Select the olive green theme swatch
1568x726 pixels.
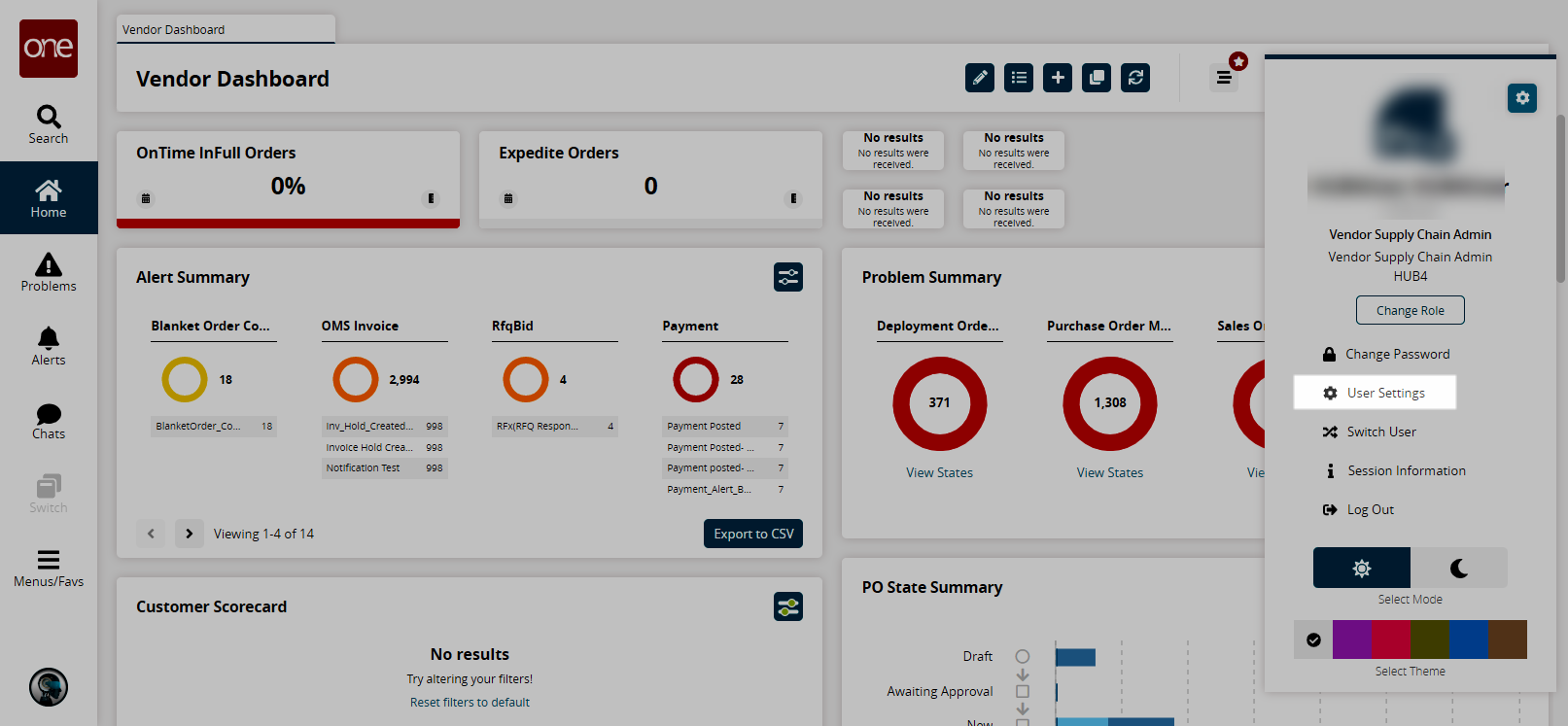click(x=1430, y=640)
